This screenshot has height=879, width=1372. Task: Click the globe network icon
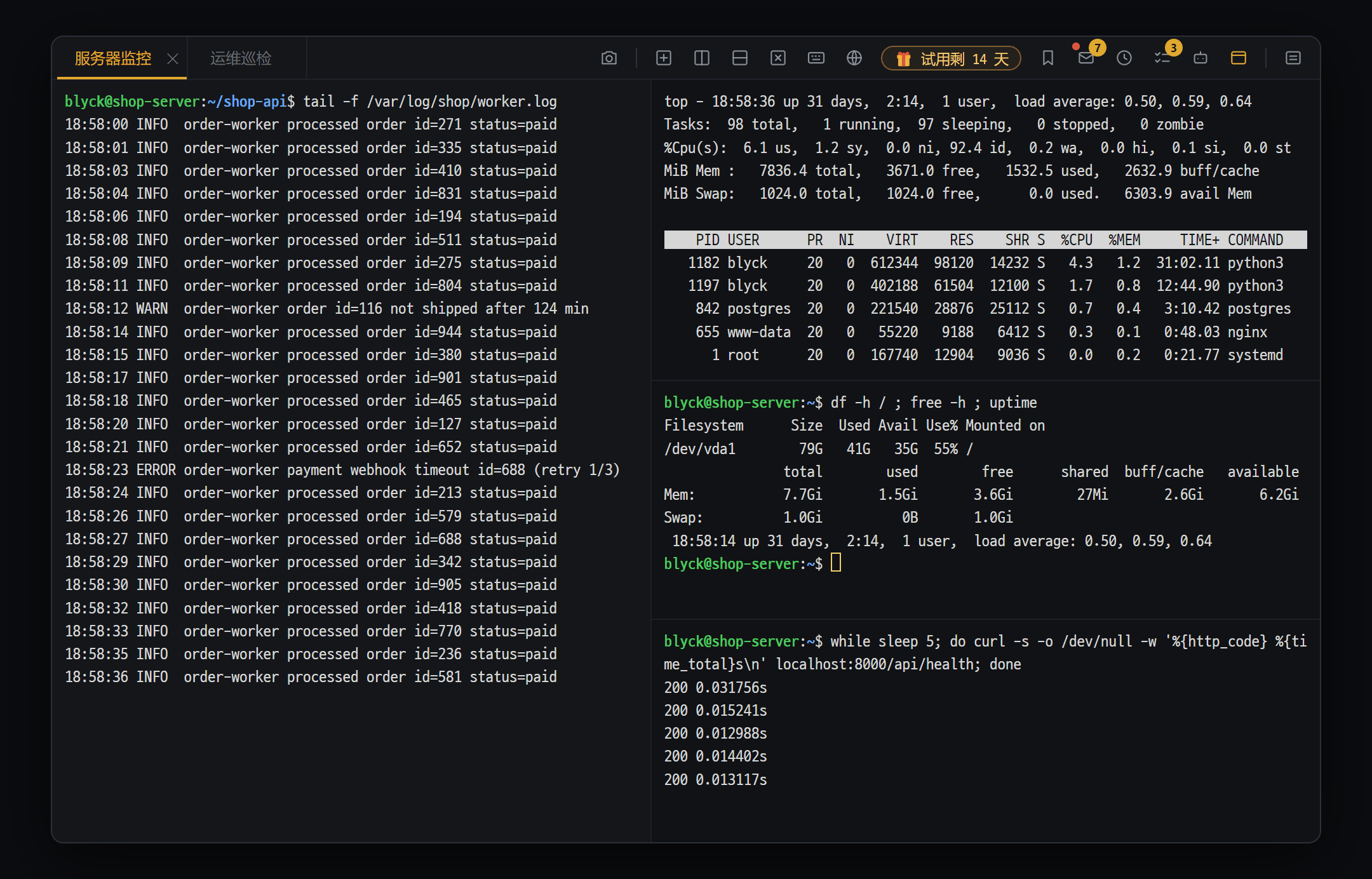(854, 58)
